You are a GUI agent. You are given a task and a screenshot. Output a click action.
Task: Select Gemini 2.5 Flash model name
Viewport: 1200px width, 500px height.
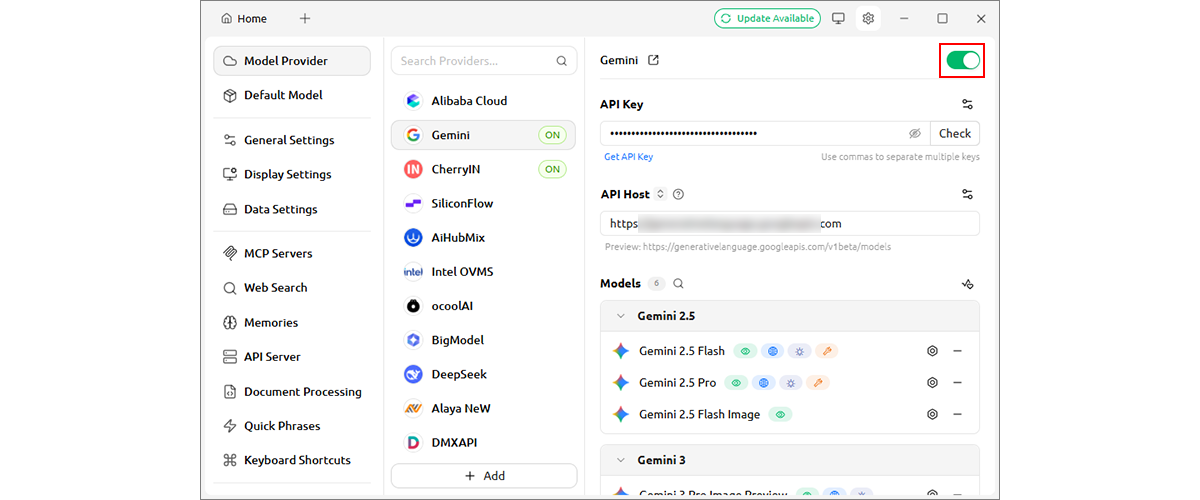click(x=682, y=351)
